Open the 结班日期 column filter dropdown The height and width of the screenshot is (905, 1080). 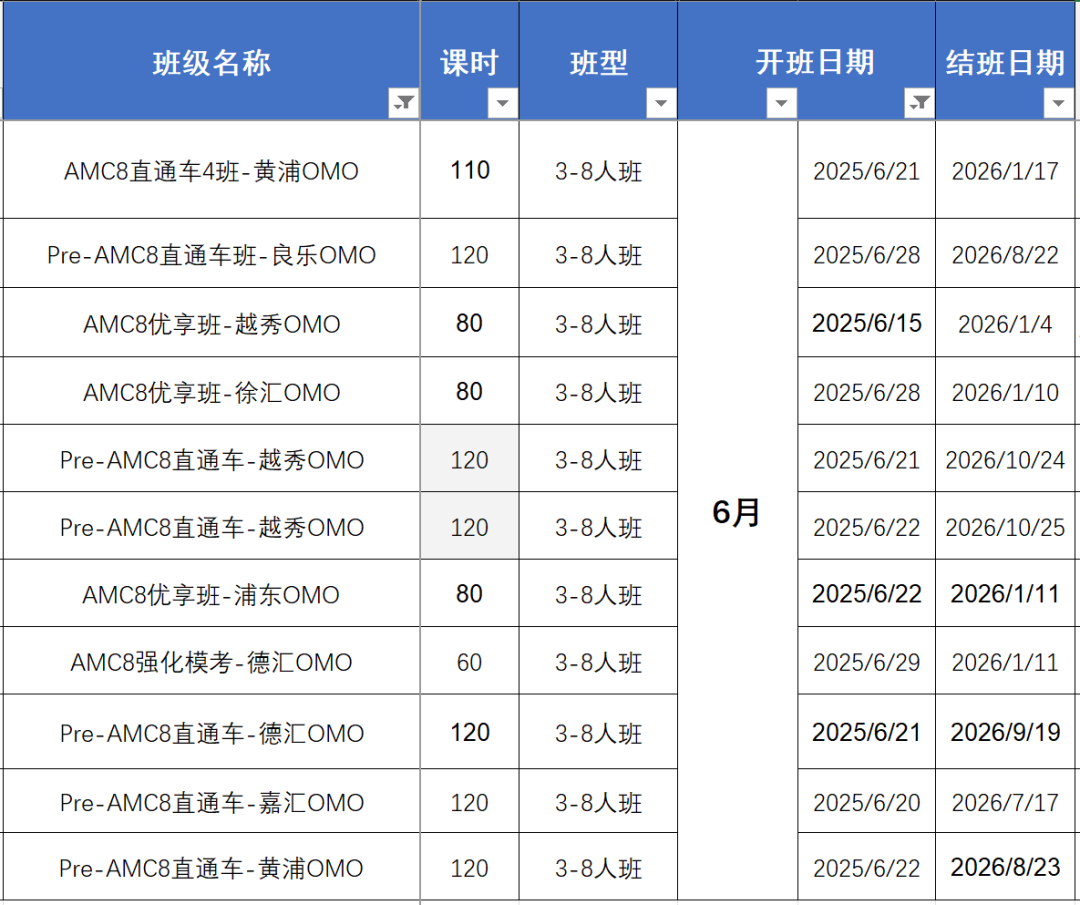pyautogui.click(x=1059, y=103)
